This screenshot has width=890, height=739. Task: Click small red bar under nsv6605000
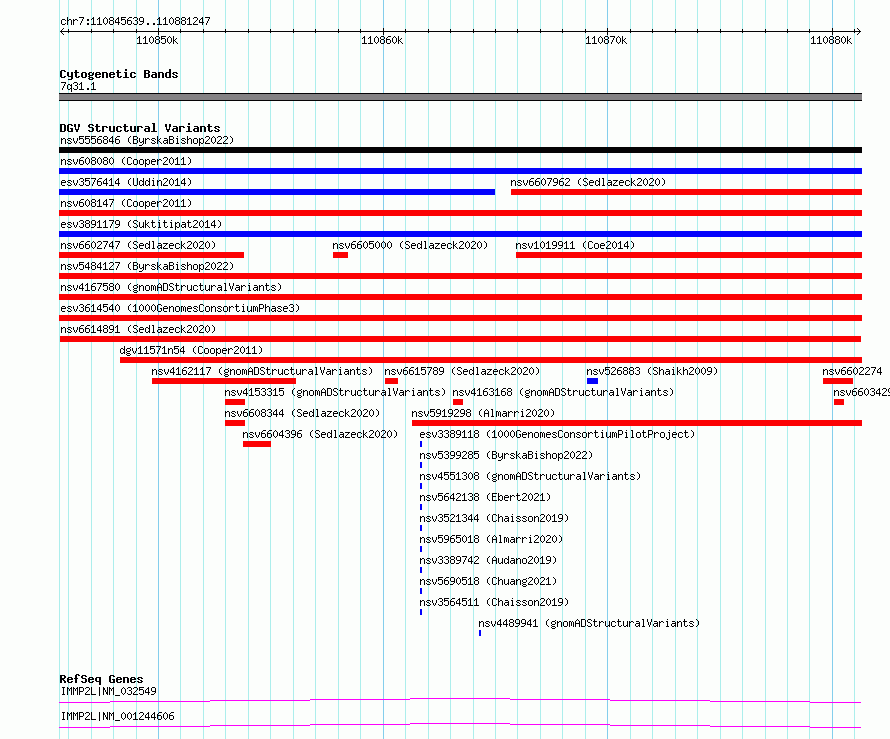point(341,255)
